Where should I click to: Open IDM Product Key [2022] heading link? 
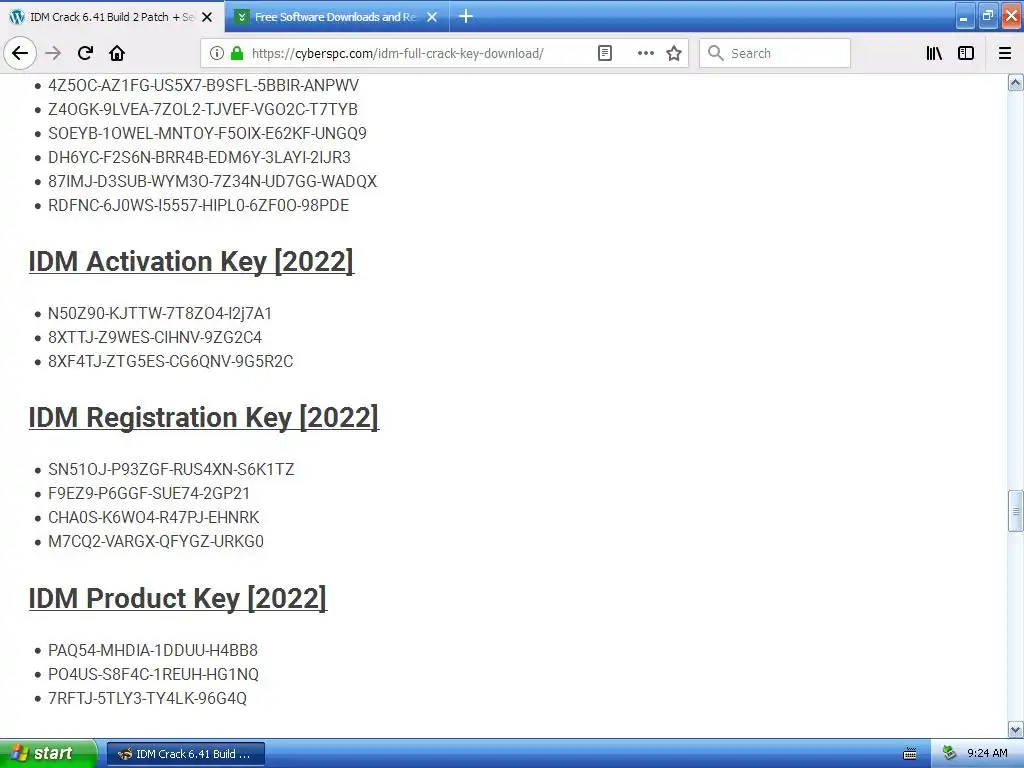click(177, 598)
